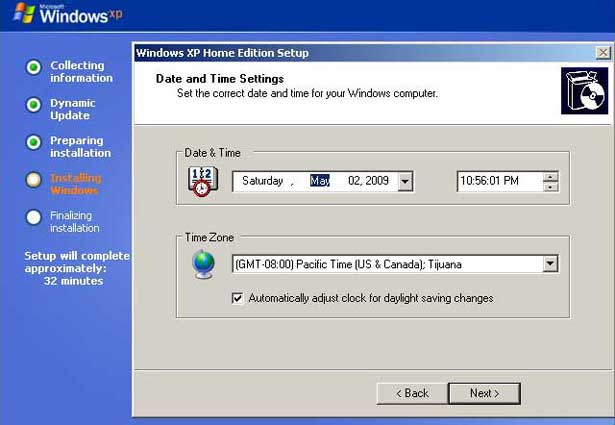Click the Installing Windows step bullet

[34, 180]
